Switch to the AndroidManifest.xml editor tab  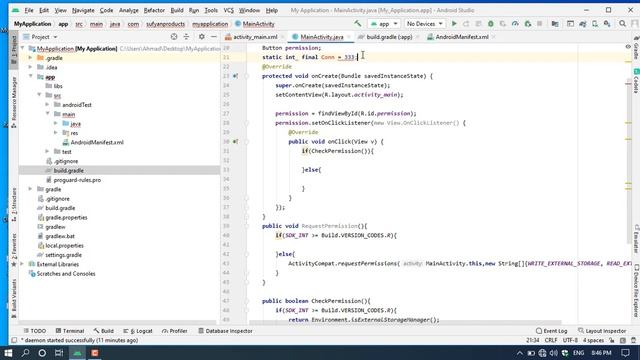pos(461,37)
